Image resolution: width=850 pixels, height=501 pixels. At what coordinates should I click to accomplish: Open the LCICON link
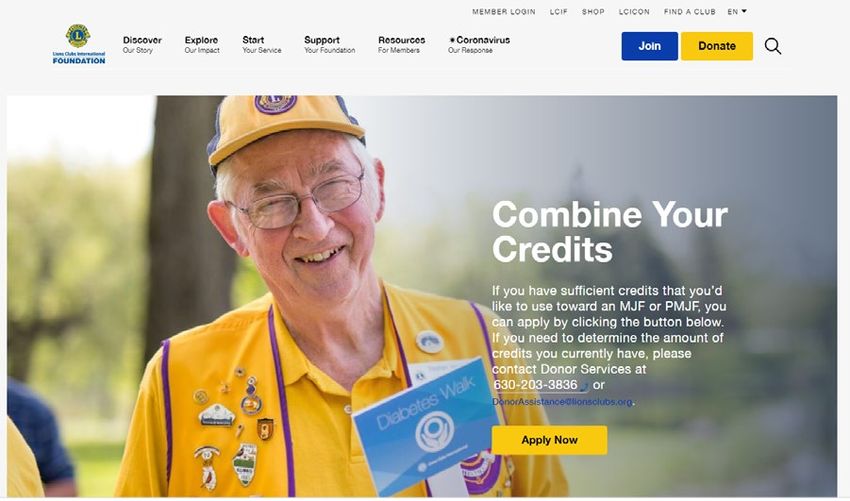tap(634, 11)
